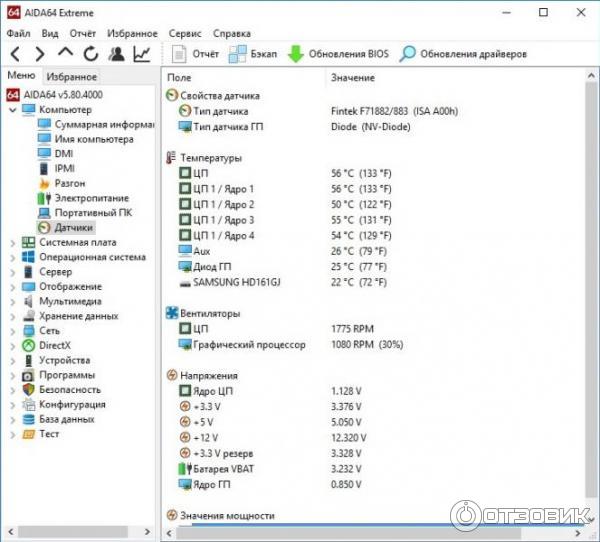Viewport: 600px width, 542px height.
Task: Select AIDA64 v5.80.4000 root item
Action: point(55,95)
